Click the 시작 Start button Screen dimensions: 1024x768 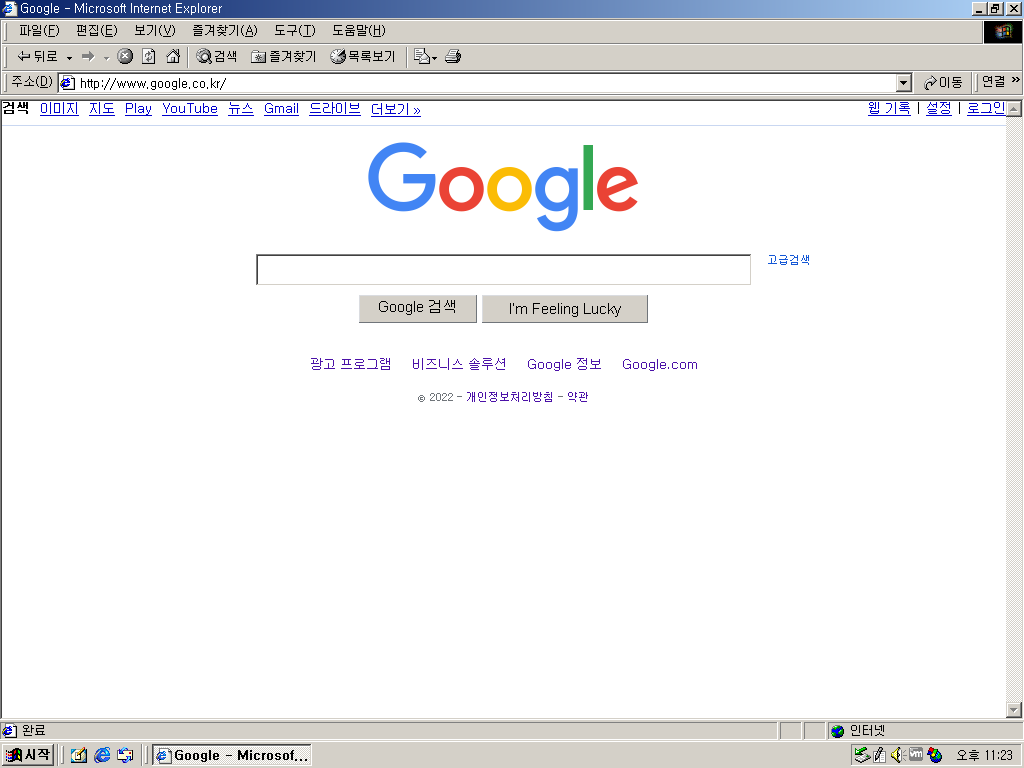(x=28, y=755)
